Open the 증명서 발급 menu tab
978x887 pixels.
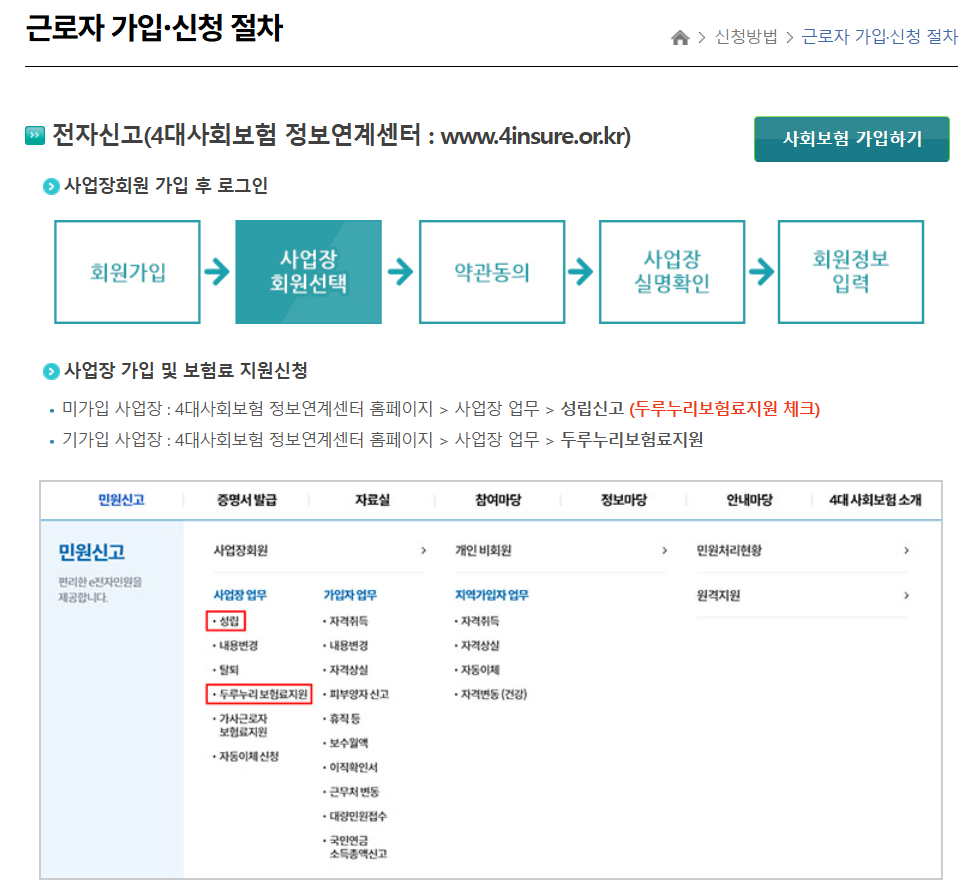[247, 500]
